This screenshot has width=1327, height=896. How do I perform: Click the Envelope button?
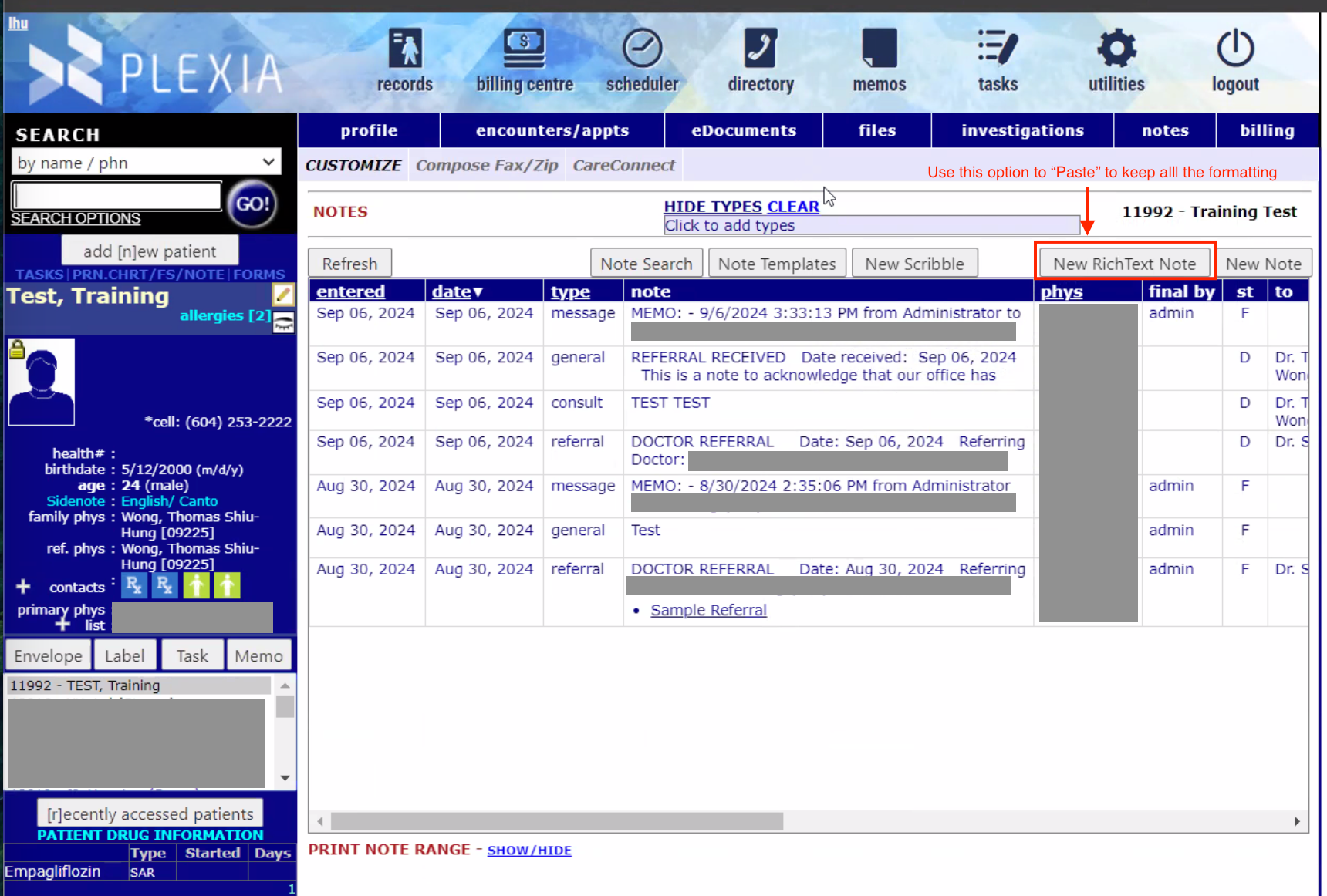click(48, 655)
